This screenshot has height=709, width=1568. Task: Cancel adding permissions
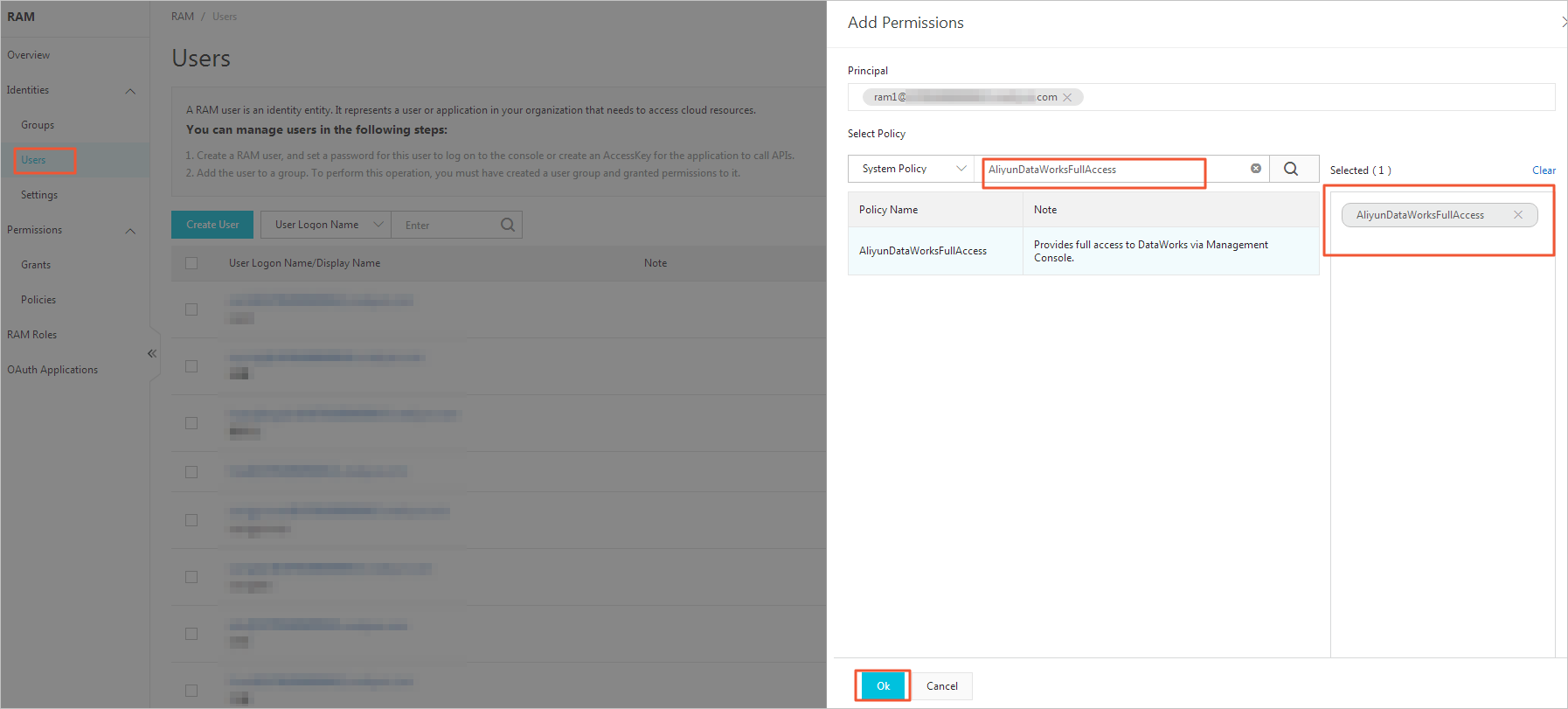click(x=942, y=686)
